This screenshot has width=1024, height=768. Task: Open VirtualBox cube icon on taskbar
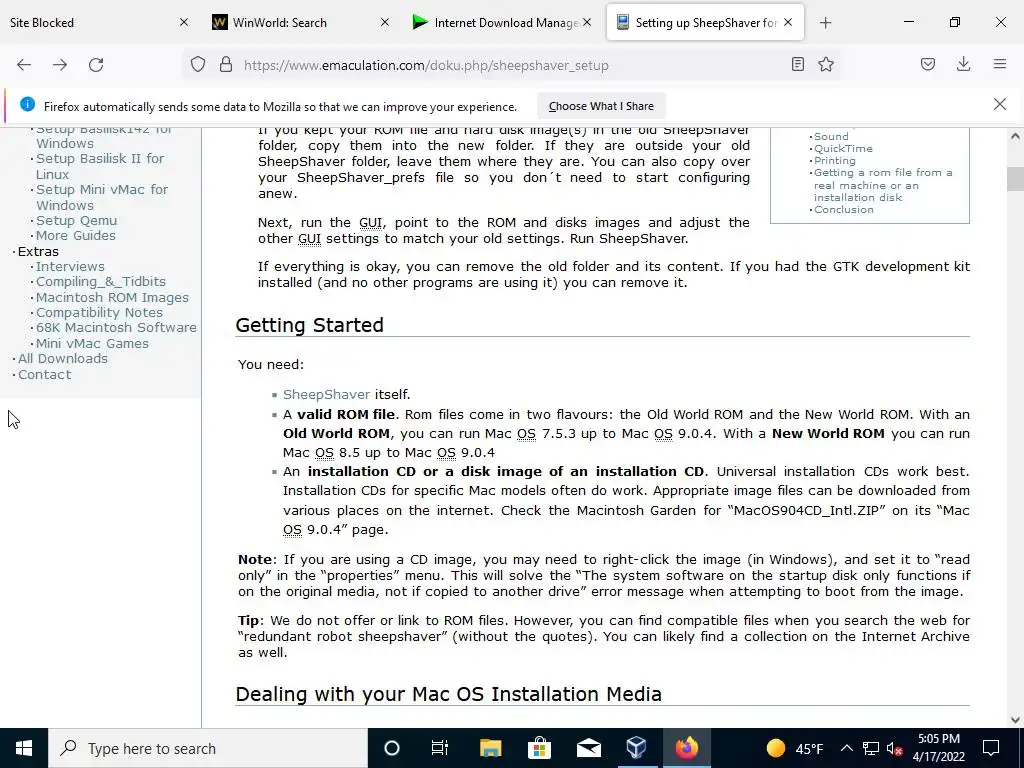pyautogui.click(x=637, y=748)
